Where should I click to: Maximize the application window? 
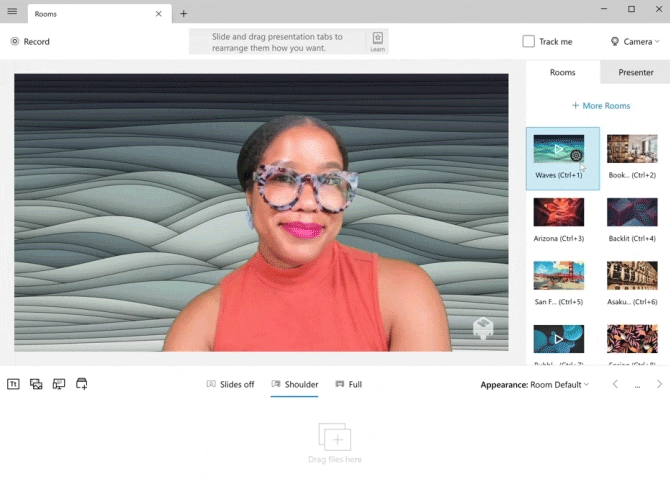[631, 9]
